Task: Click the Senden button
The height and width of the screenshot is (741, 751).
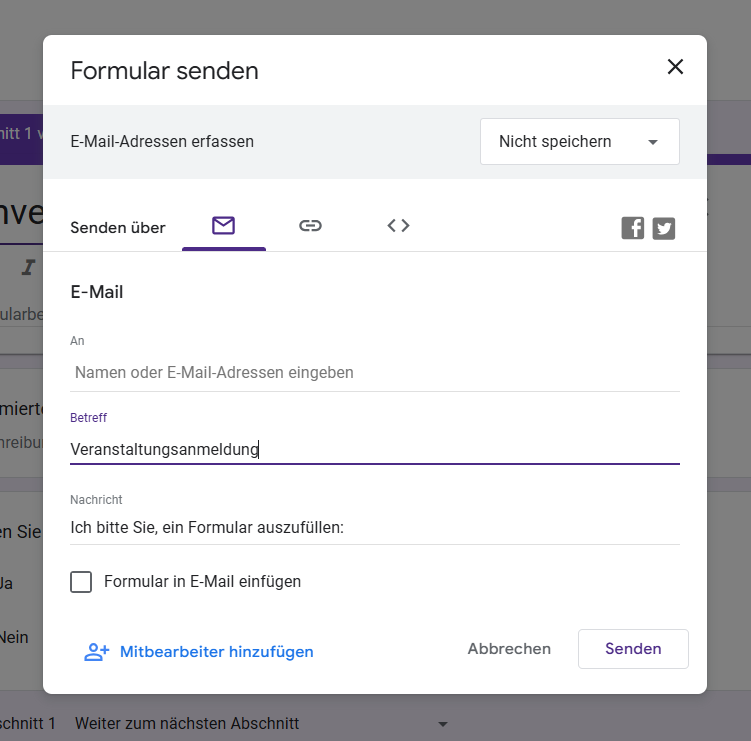Action: [633, 649]
